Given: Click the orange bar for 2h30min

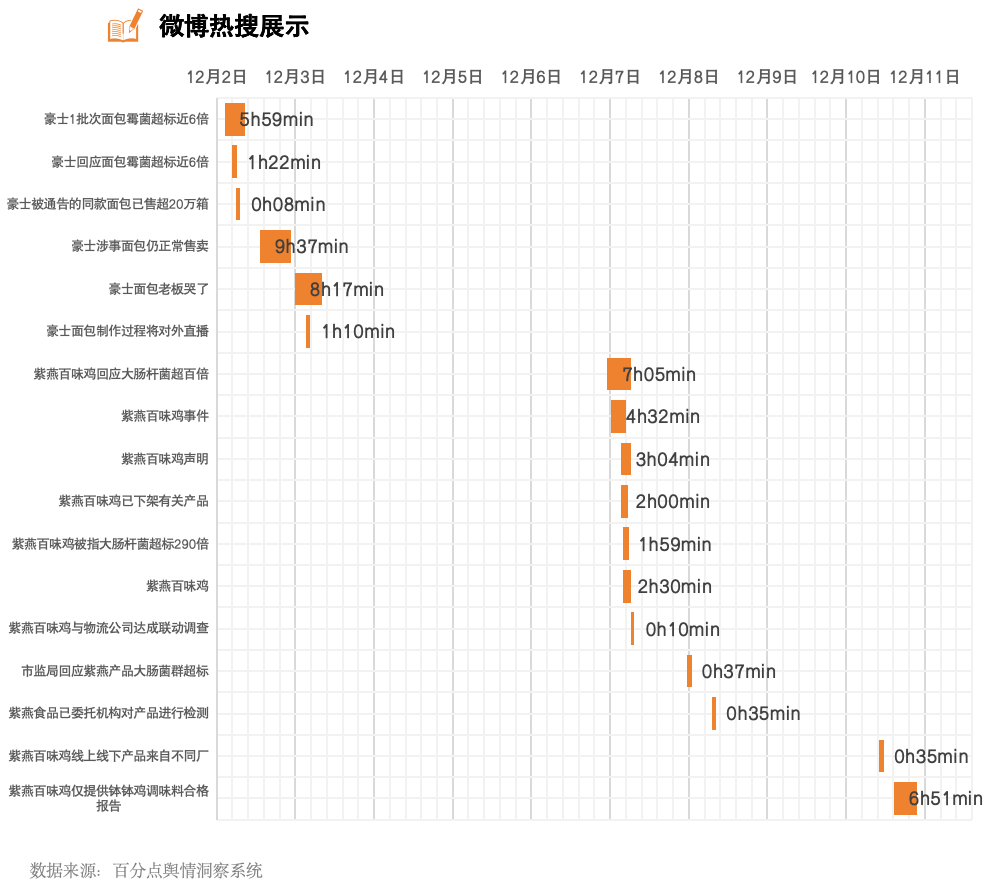Looking at the screenshot, I should [627, 586].
